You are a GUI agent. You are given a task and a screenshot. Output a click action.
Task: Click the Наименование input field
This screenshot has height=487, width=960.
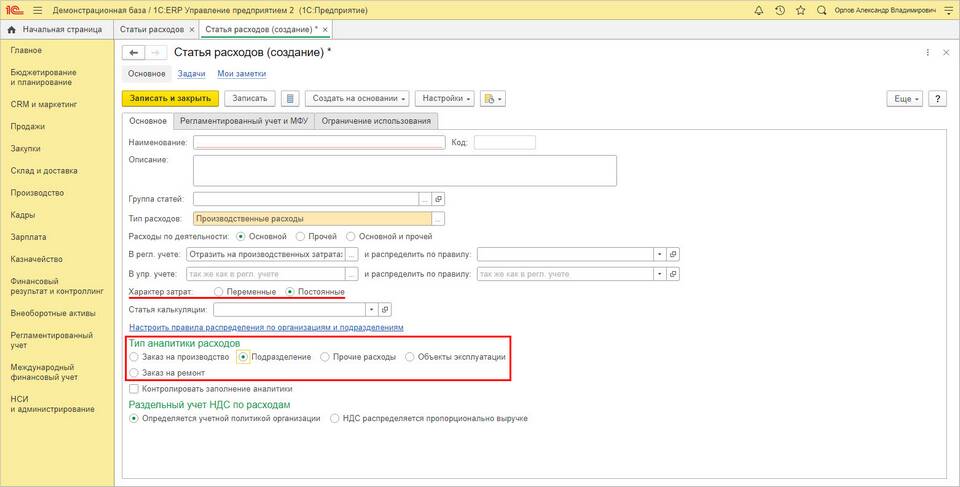pos(319,142)
